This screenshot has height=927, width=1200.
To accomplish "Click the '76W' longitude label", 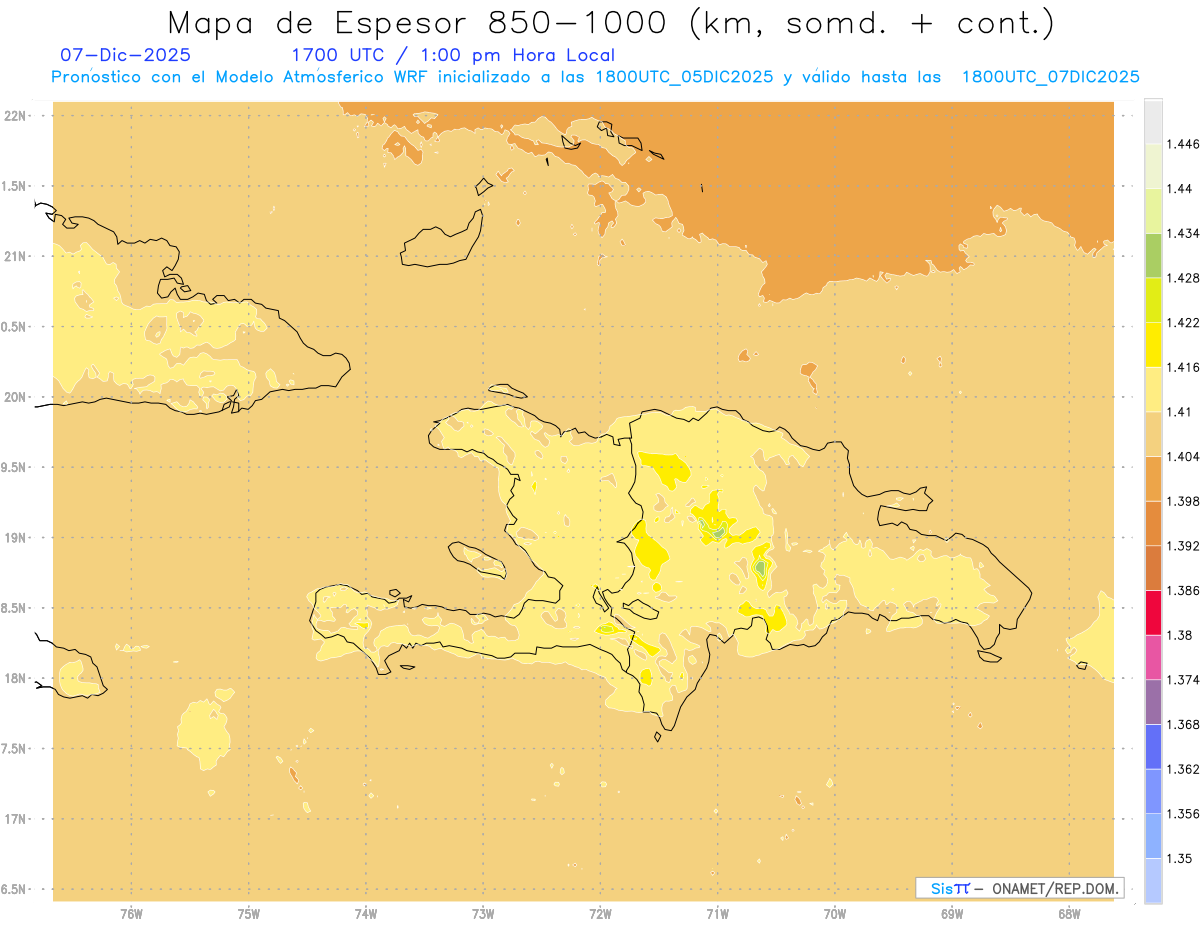I will pos(131,914).
